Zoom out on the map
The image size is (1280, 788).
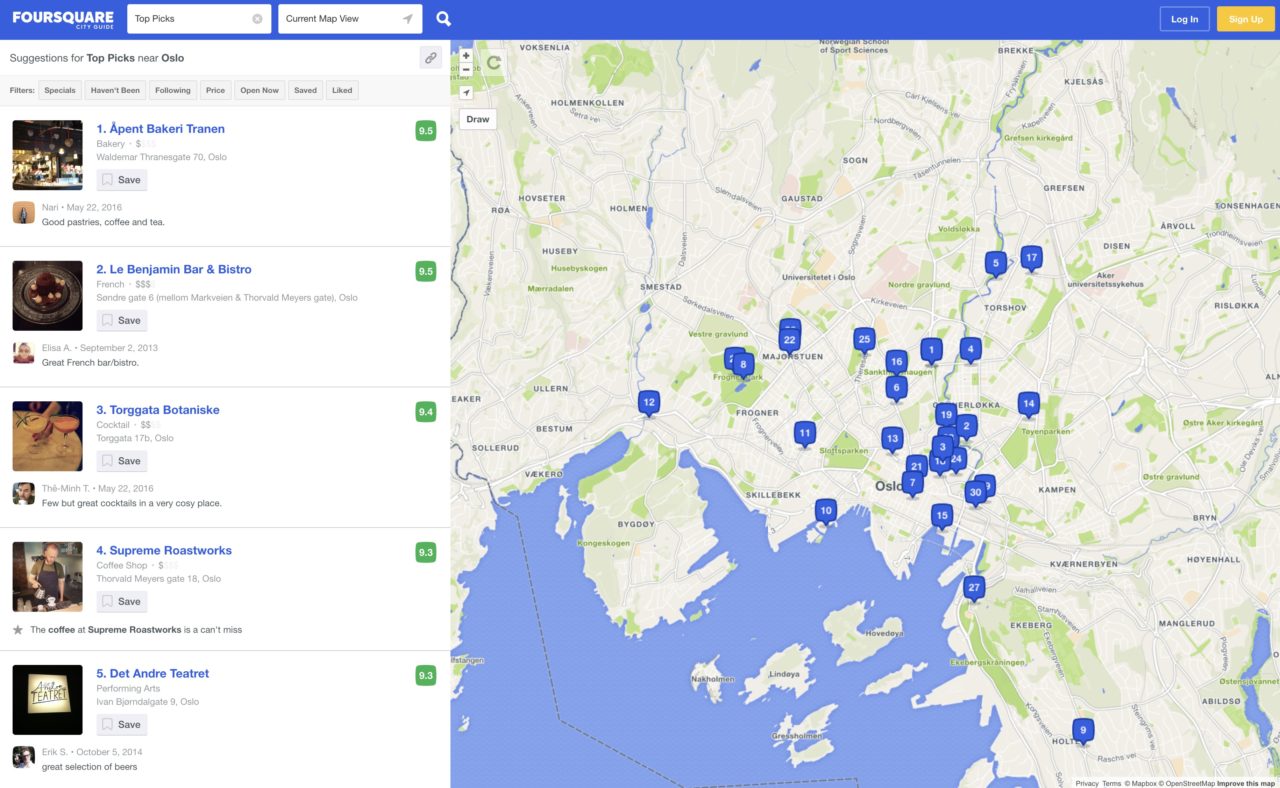[466, 70]
